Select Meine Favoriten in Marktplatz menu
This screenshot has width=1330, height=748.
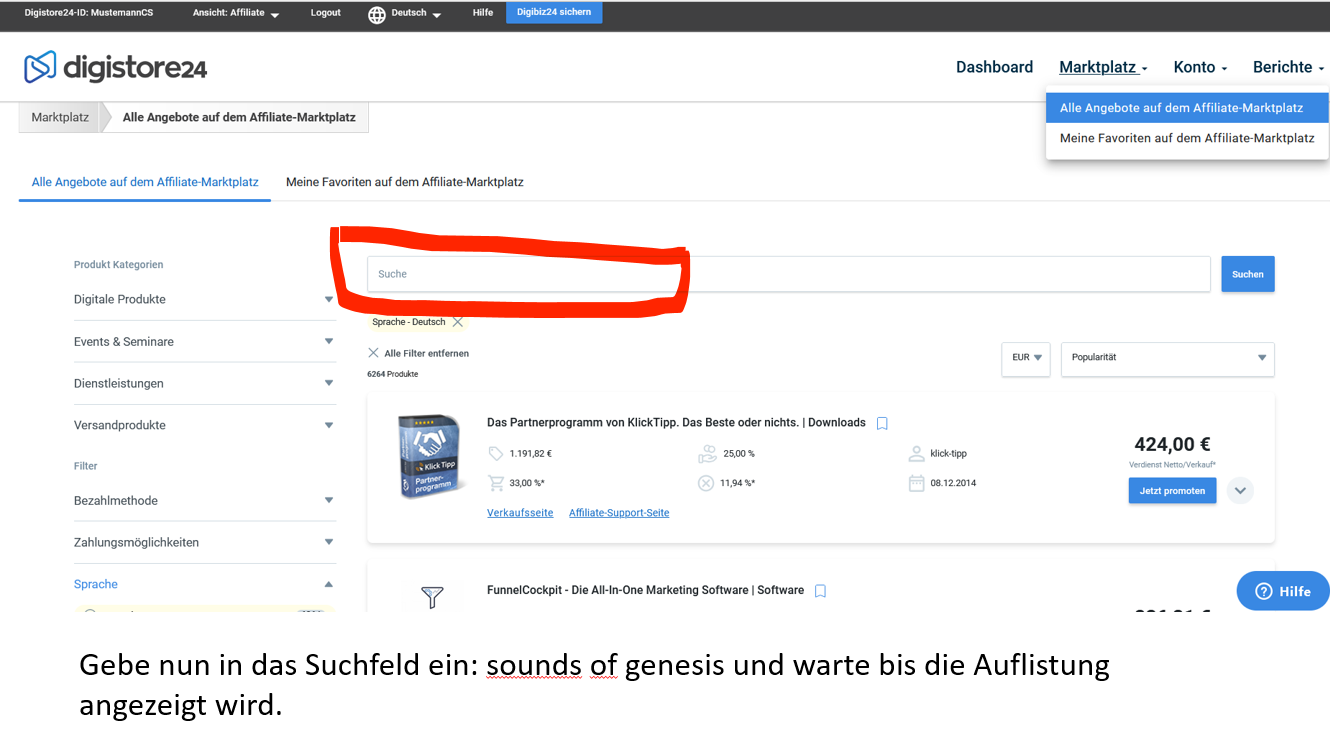coord(1187,138)
